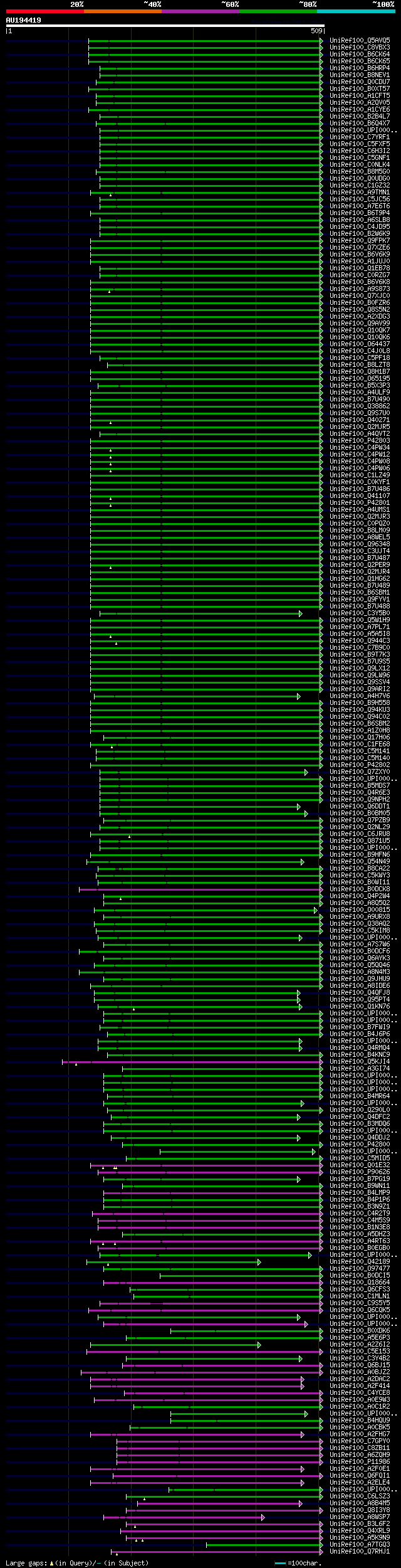Select the UniRef100_P11986 entry
401x1568 pixels.
coord(360,1461)
